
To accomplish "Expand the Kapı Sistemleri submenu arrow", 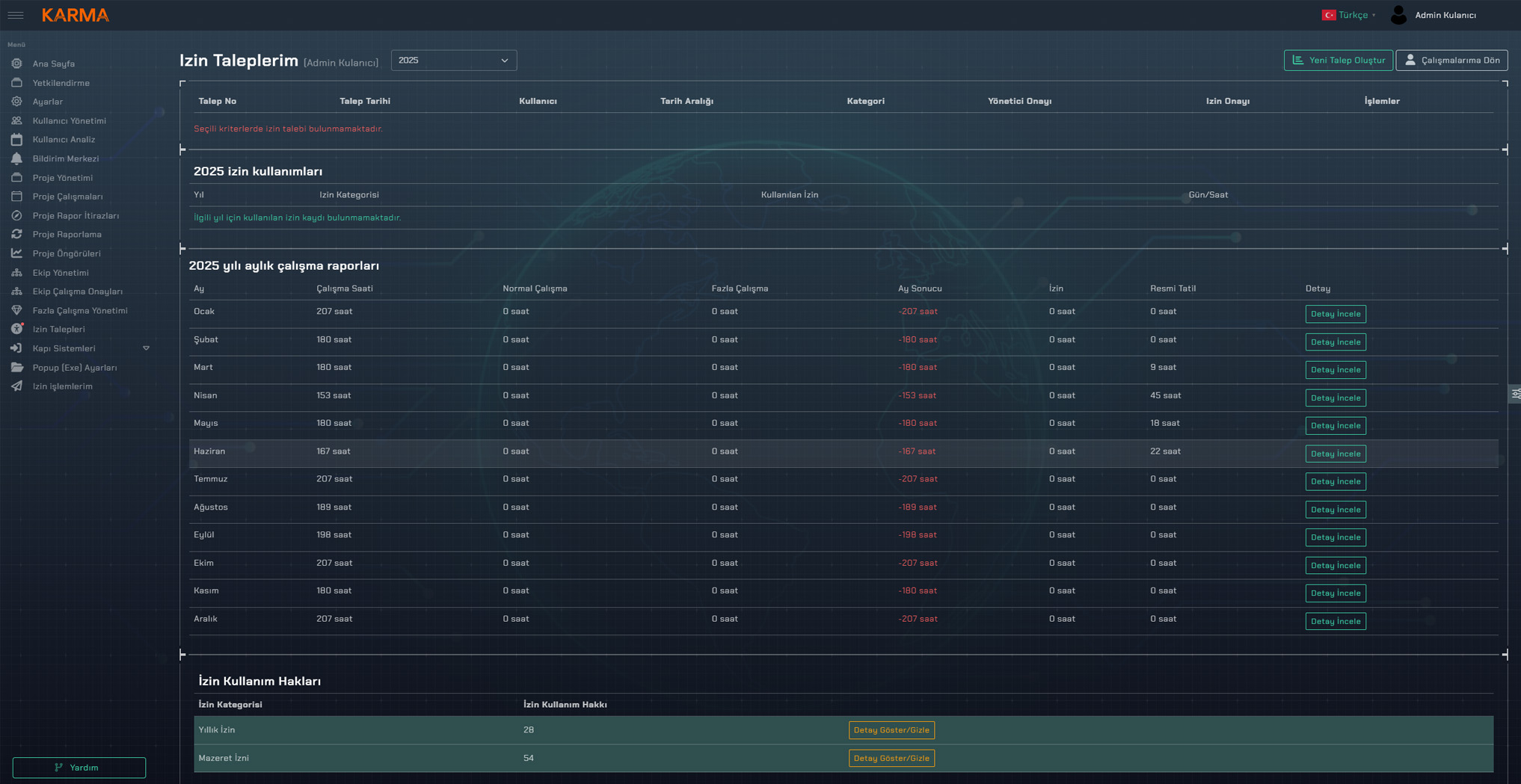I will point(147,348).
